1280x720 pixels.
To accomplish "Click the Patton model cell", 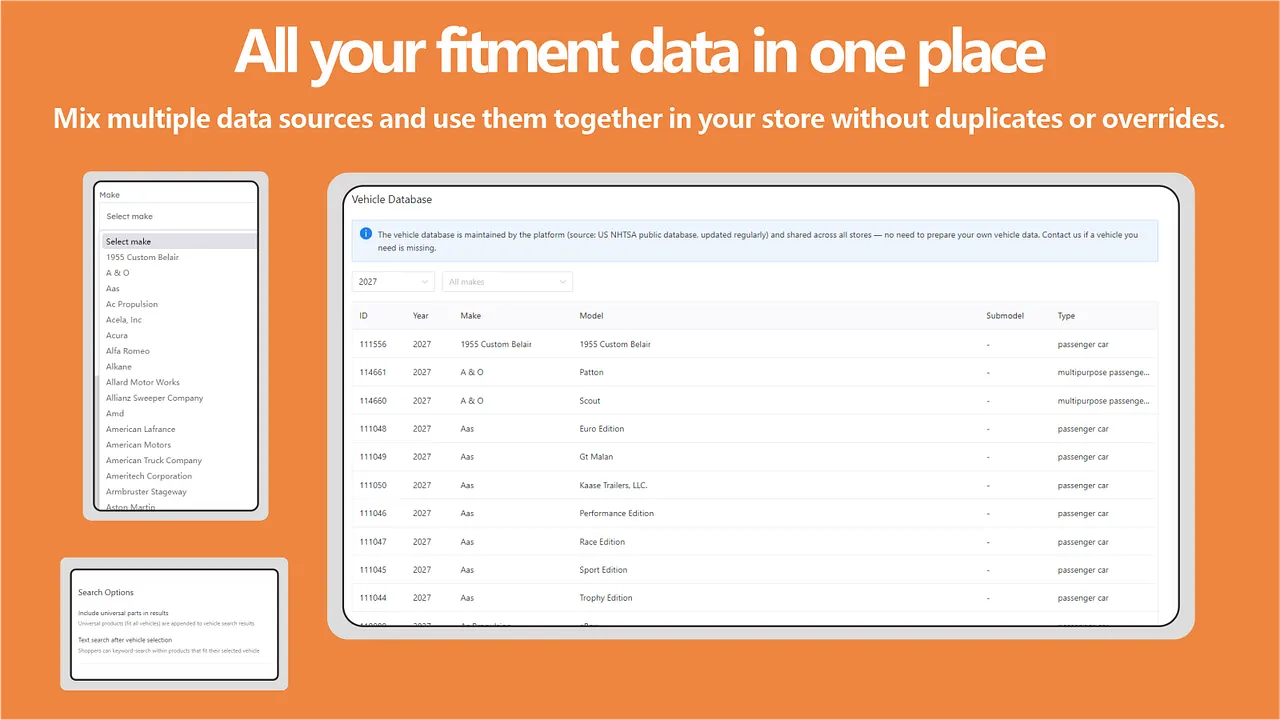I will tap(591, 372).
